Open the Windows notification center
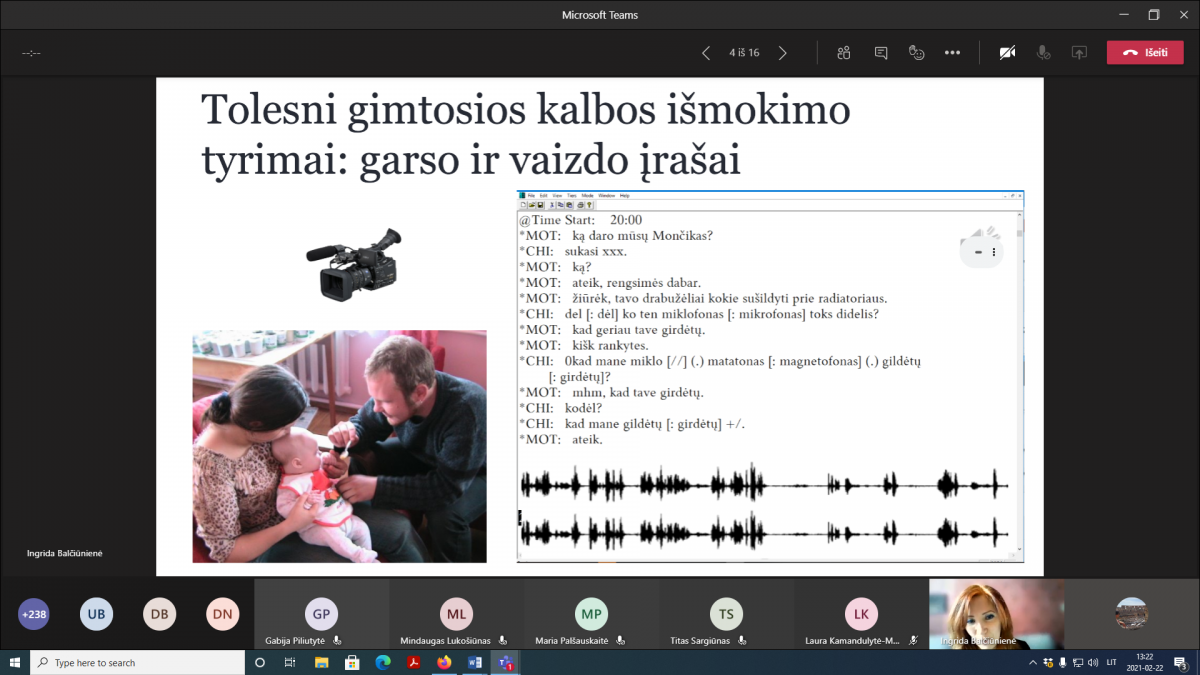Screen dimensions: 1200x675 point(1182,662)
